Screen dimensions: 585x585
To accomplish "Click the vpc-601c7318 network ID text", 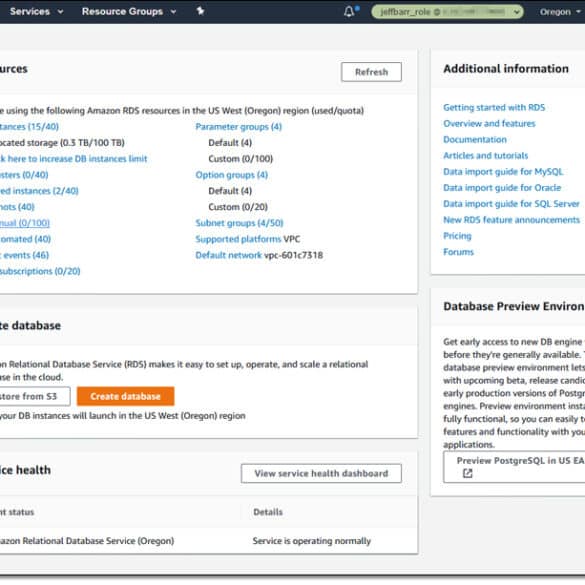I will (294, 255).
